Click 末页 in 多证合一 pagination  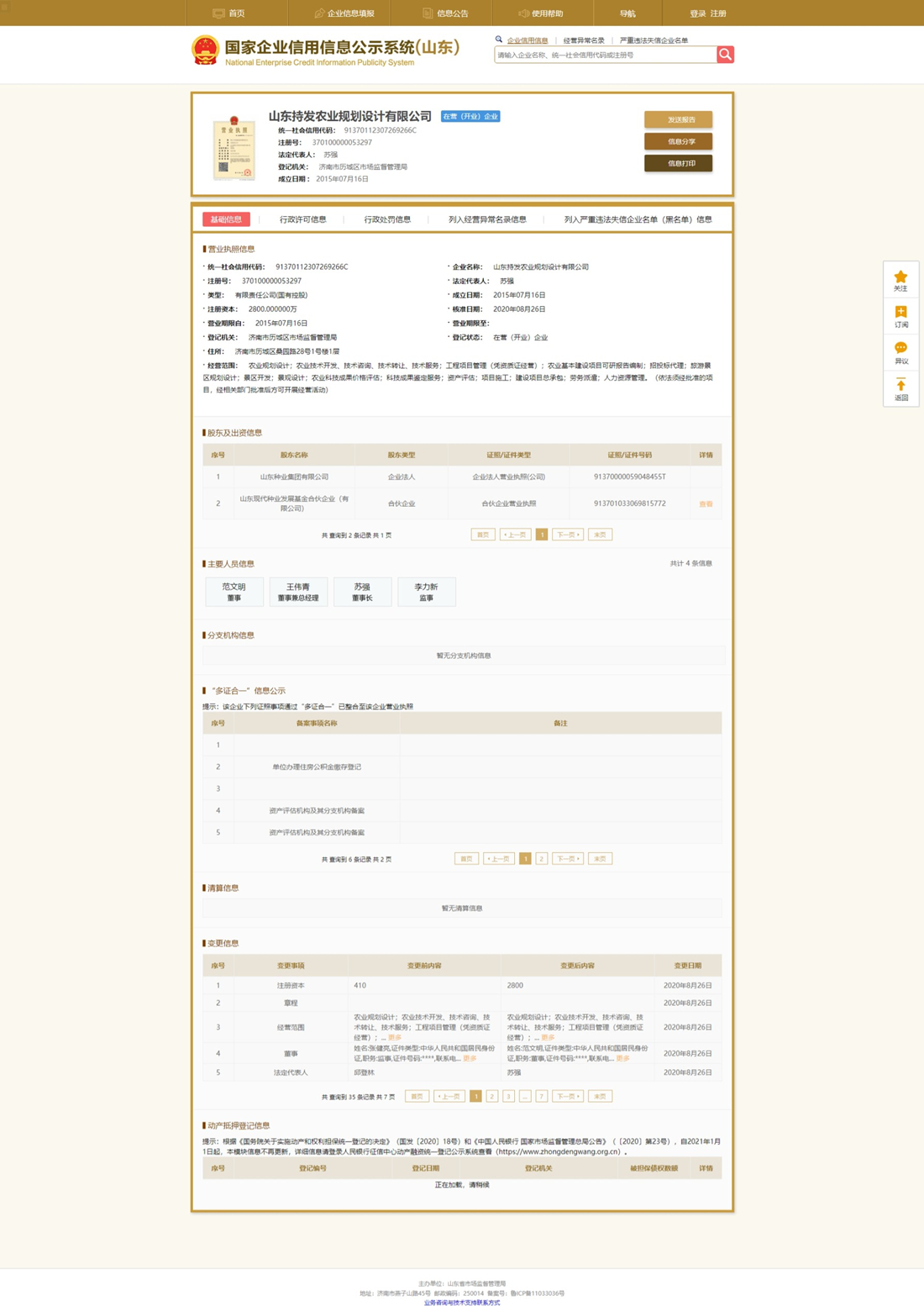pyautogui.click(x=600, y=859)
